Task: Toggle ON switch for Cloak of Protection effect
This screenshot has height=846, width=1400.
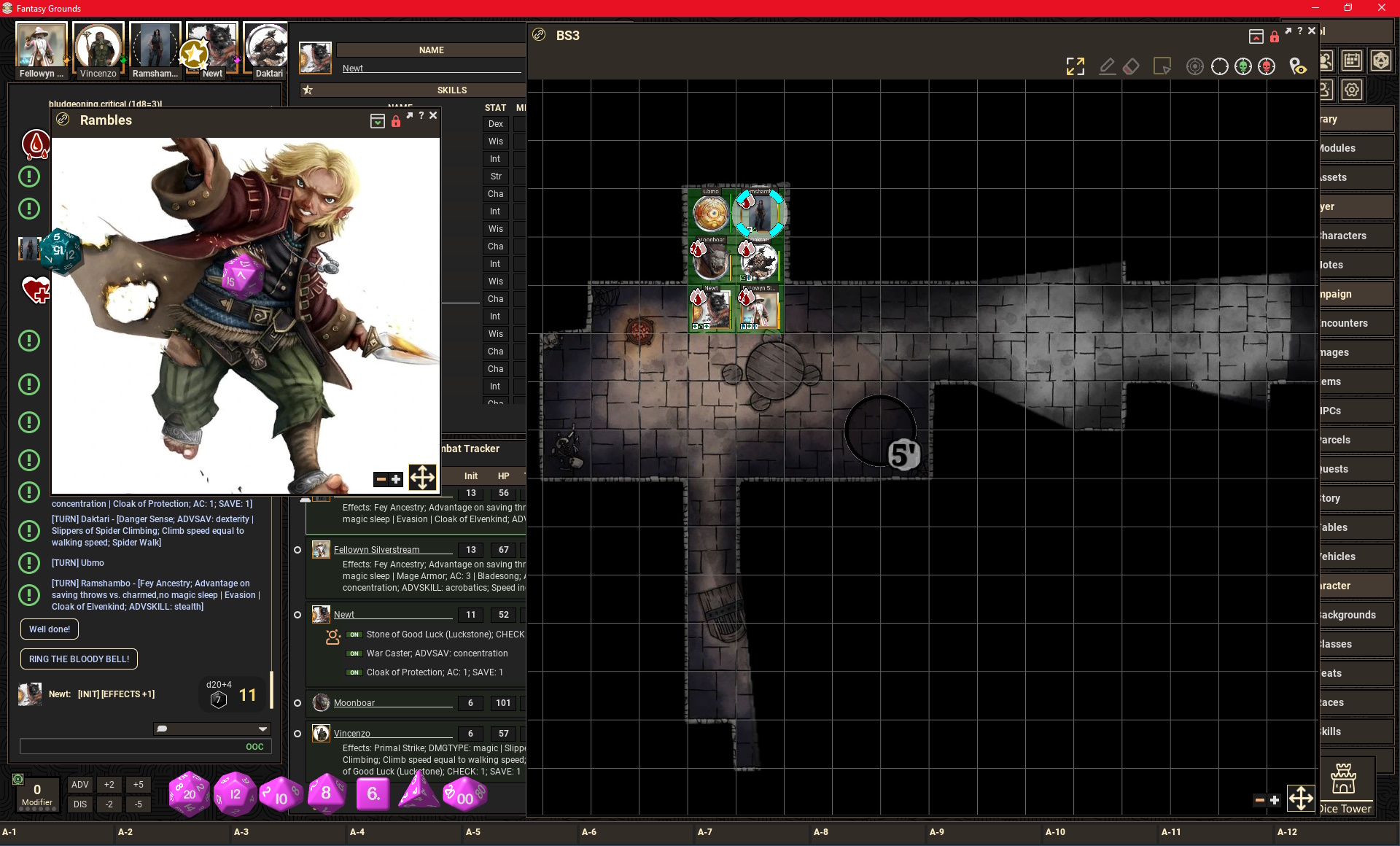Action: point(354,672)
